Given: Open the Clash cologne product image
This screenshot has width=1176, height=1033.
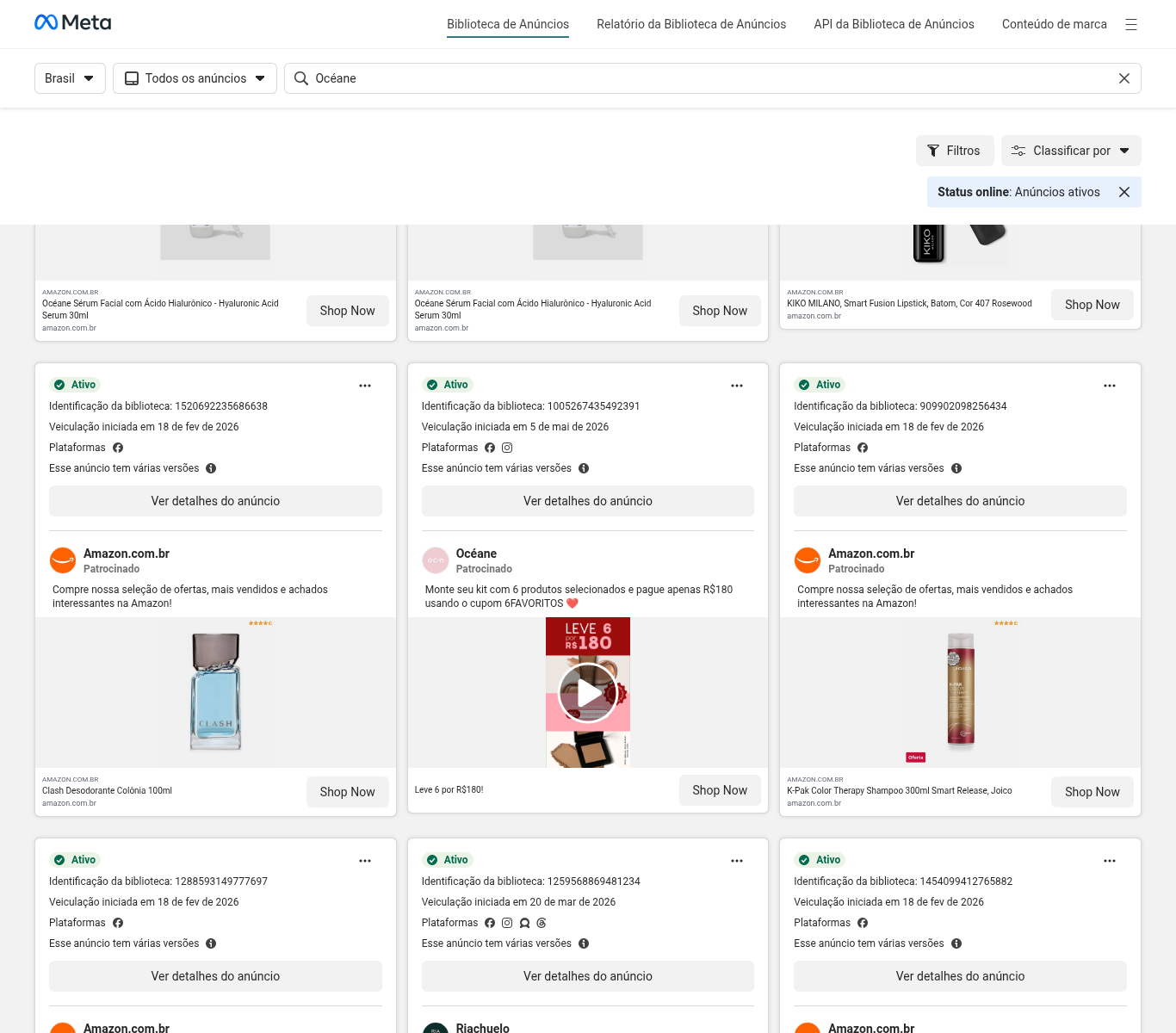Looking at the screenshot, I should click(215, 692).
